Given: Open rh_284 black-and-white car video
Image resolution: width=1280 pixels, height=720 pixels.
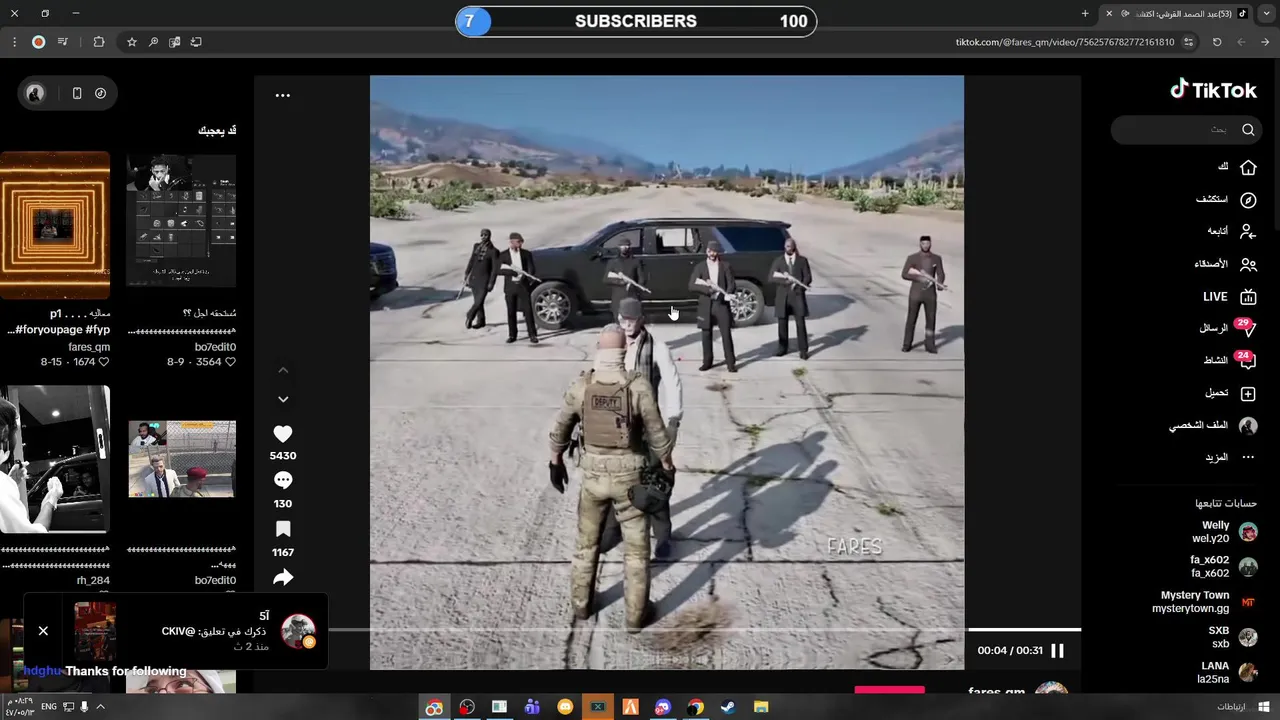Looking at the screenshot, I should click(55, 460).
